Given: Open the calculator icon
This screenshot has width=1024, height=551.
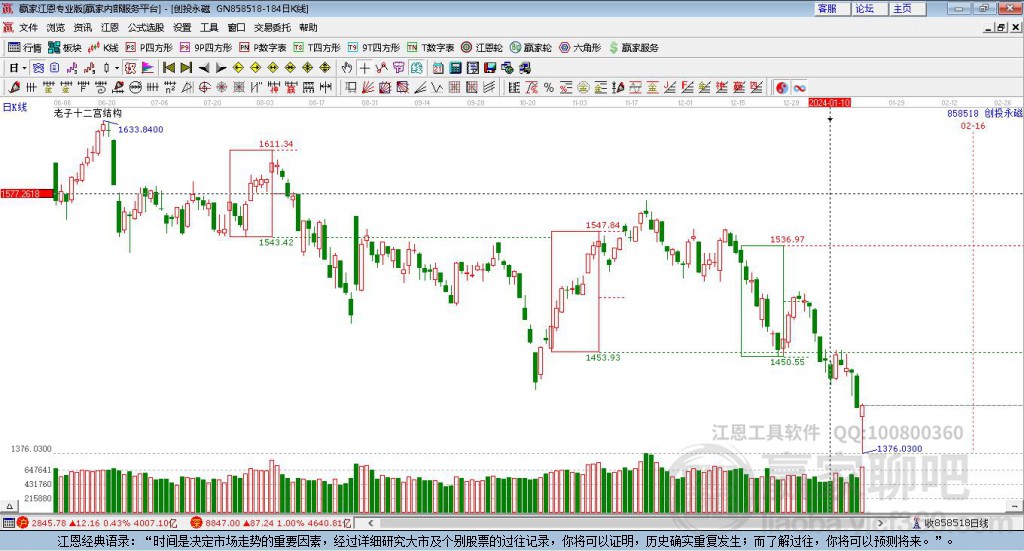Looking at the screenshot, I should pos(455,68).
